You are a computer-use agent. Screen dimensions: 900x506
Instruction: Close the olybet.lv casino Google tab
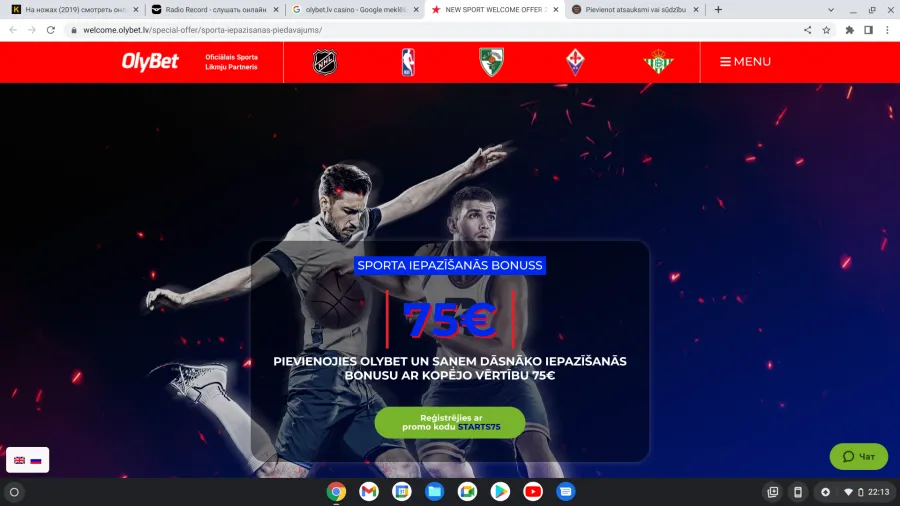click(x=416, y=10)
